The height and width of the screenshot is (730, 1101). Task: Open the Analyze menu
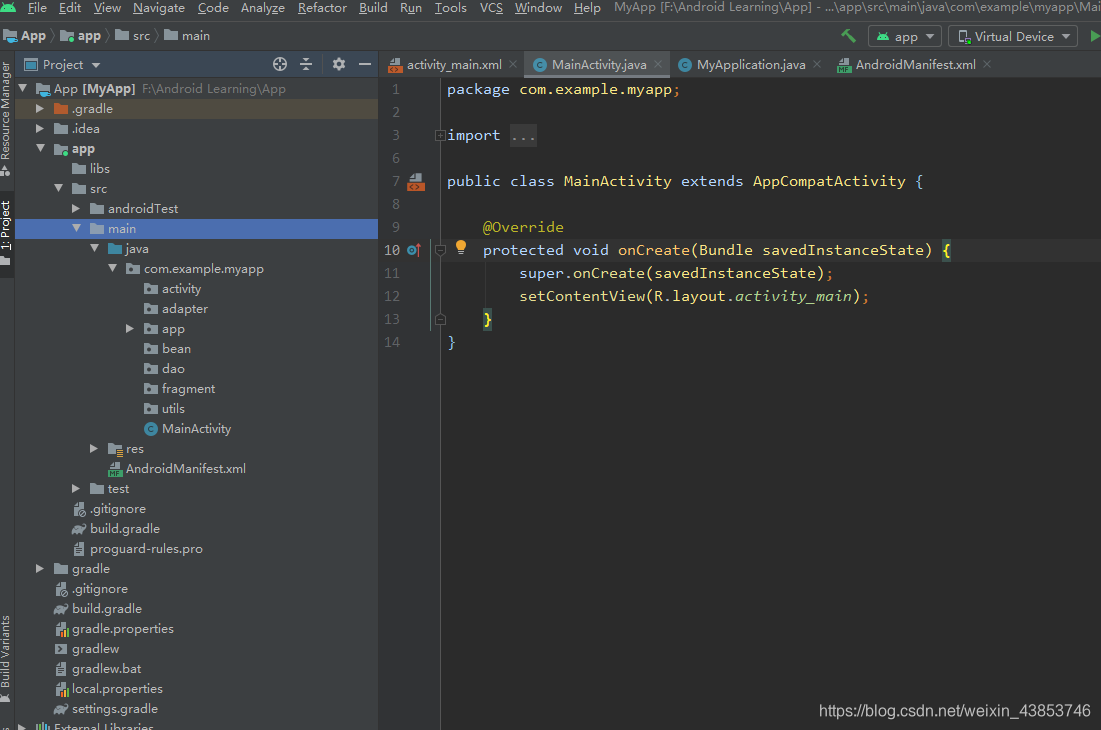coord(263,8)
